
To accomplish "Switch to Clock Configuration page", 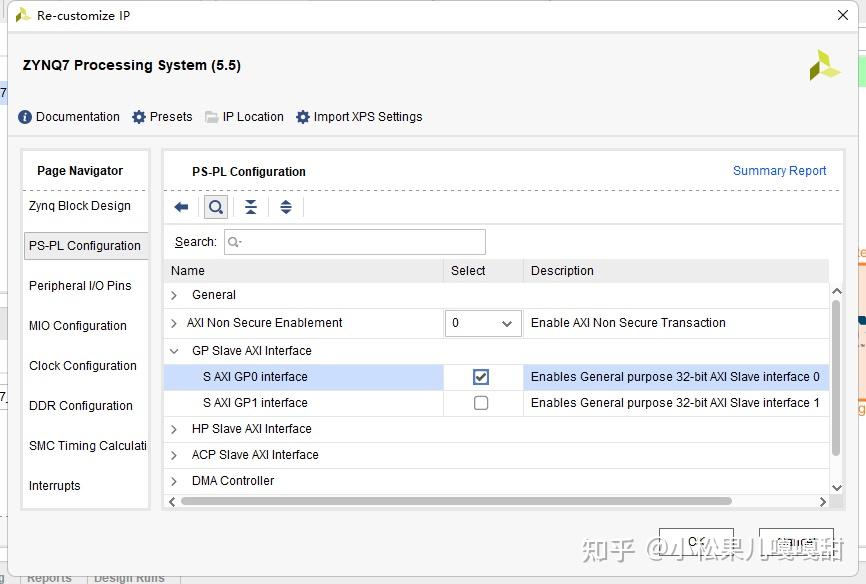I will coord(83,366).
